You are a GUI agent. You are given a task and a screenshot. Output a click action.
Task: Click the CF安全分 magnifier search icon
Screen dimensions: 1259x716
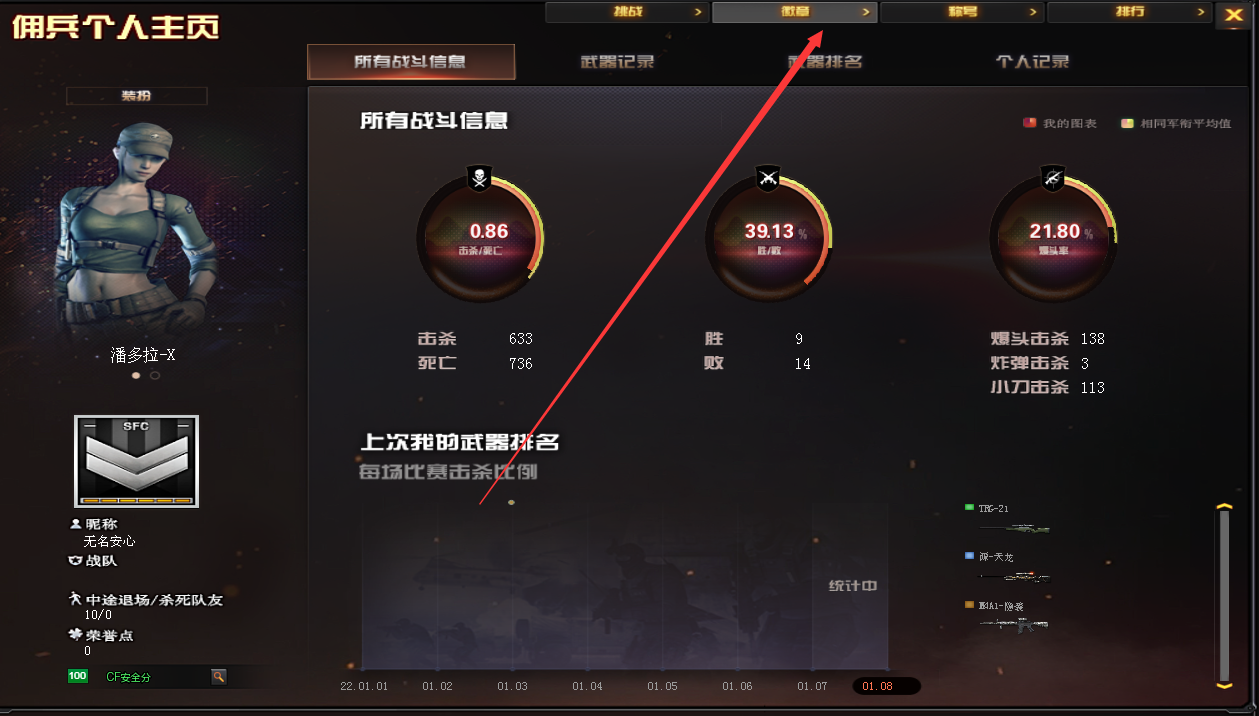[x=218, y=677]
